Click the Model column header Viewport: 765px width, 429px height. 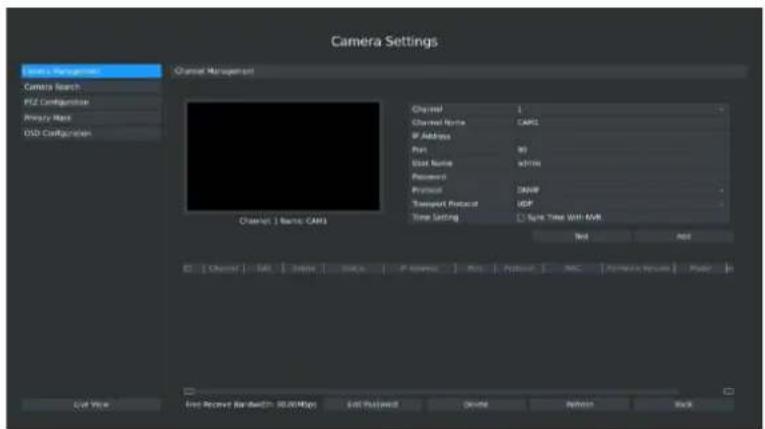(700, 269)
